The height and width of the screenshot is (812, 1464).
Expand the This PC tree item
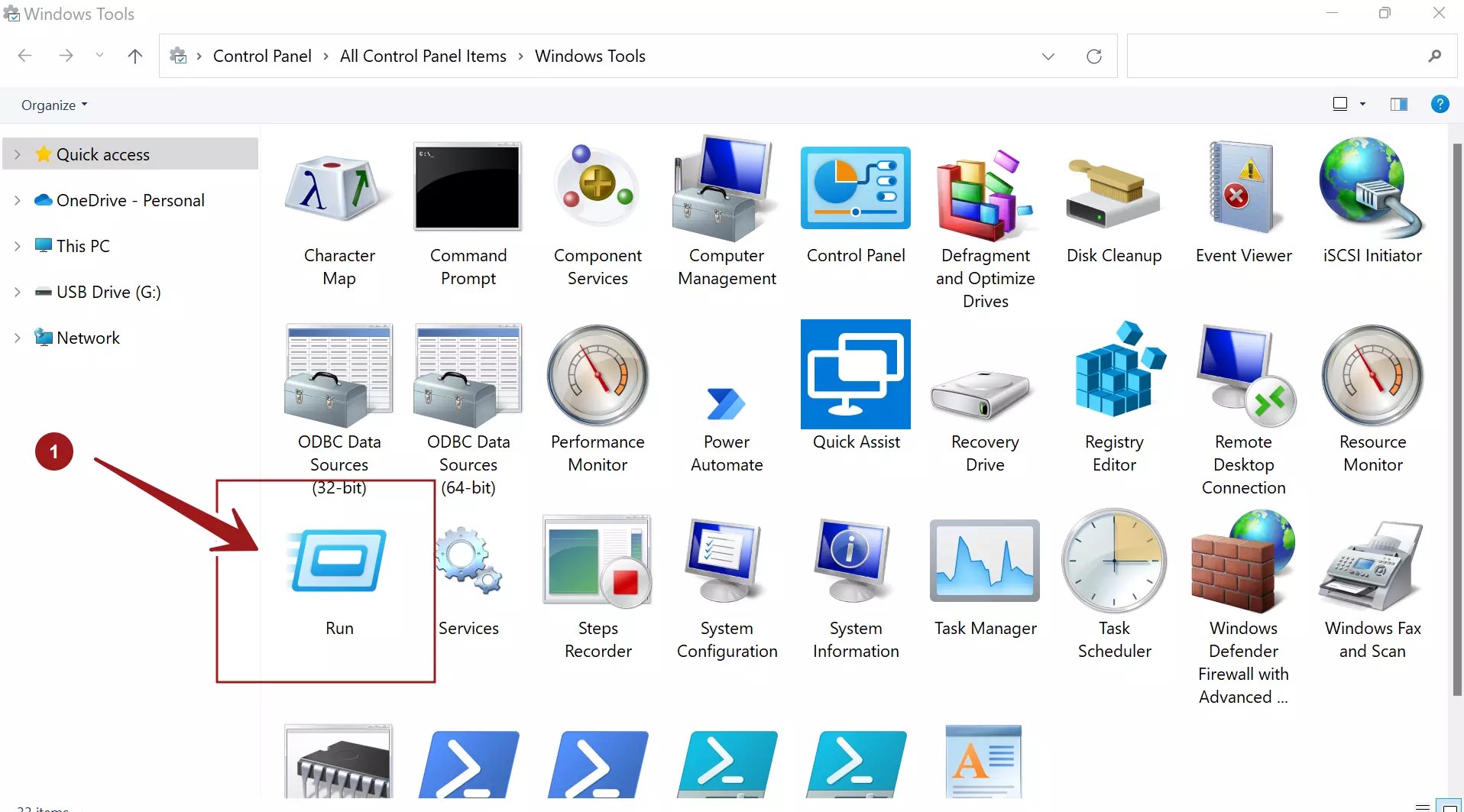pos(17,245)
